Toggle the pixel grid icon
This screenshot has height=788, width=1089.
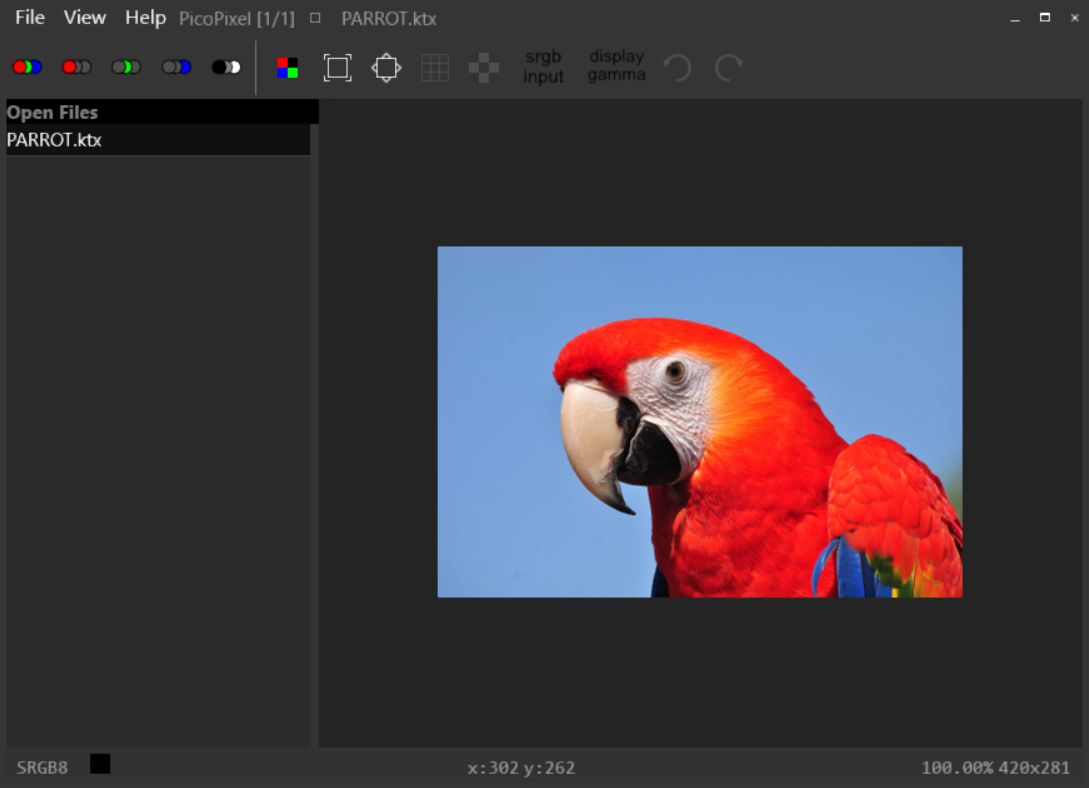pos(435,68)
